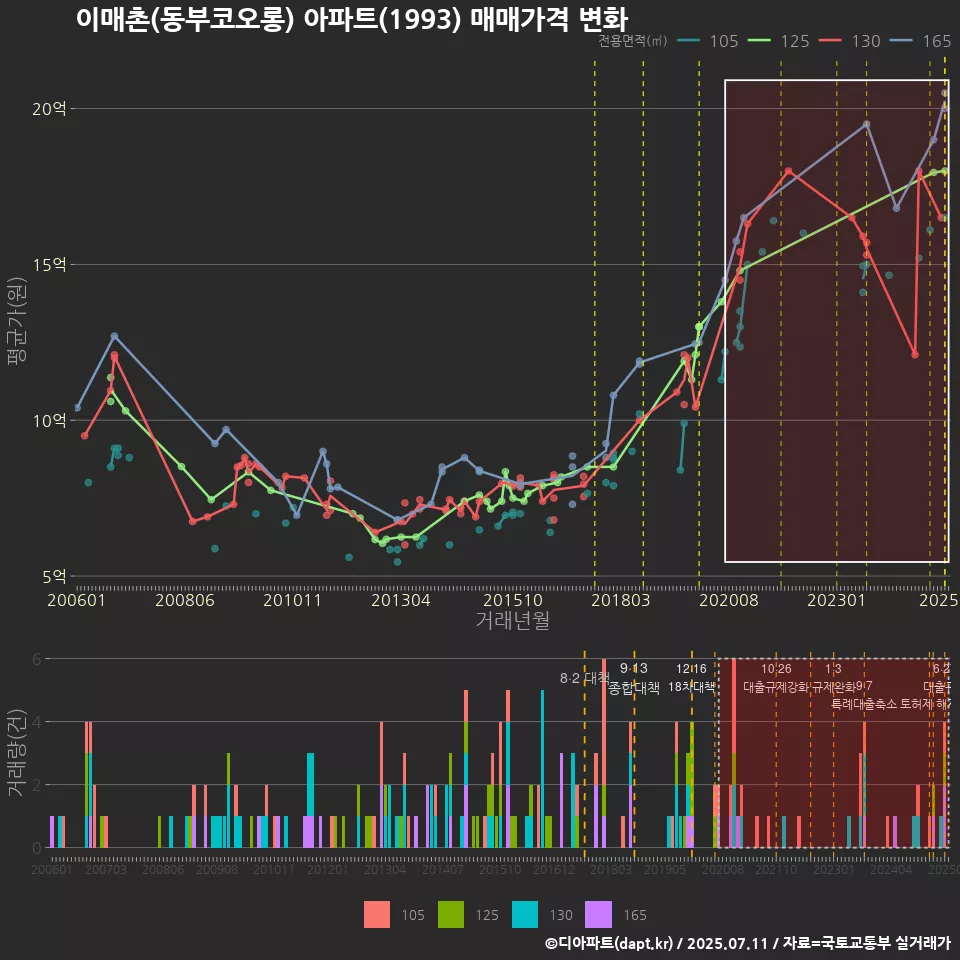Click the 201803 x-axis label on price chart
Viewport: 960px width, 960px height.
pyautogui.click(x=621, y=600)
